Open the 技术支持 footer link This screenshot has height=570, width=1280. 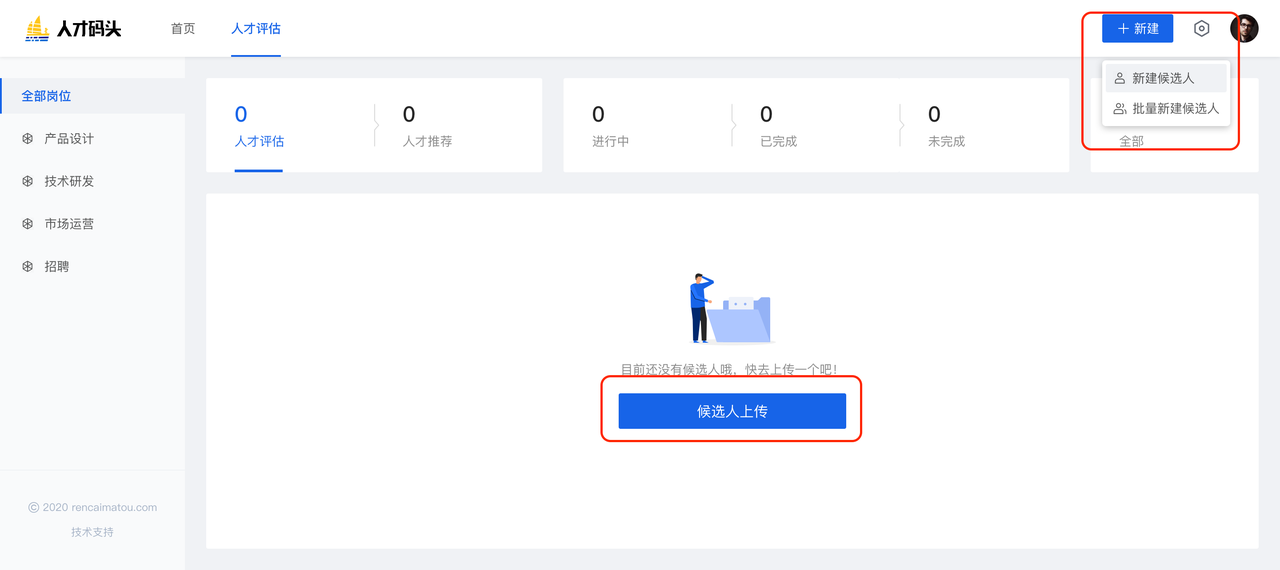pyautogui.click(x=92, y=532)
